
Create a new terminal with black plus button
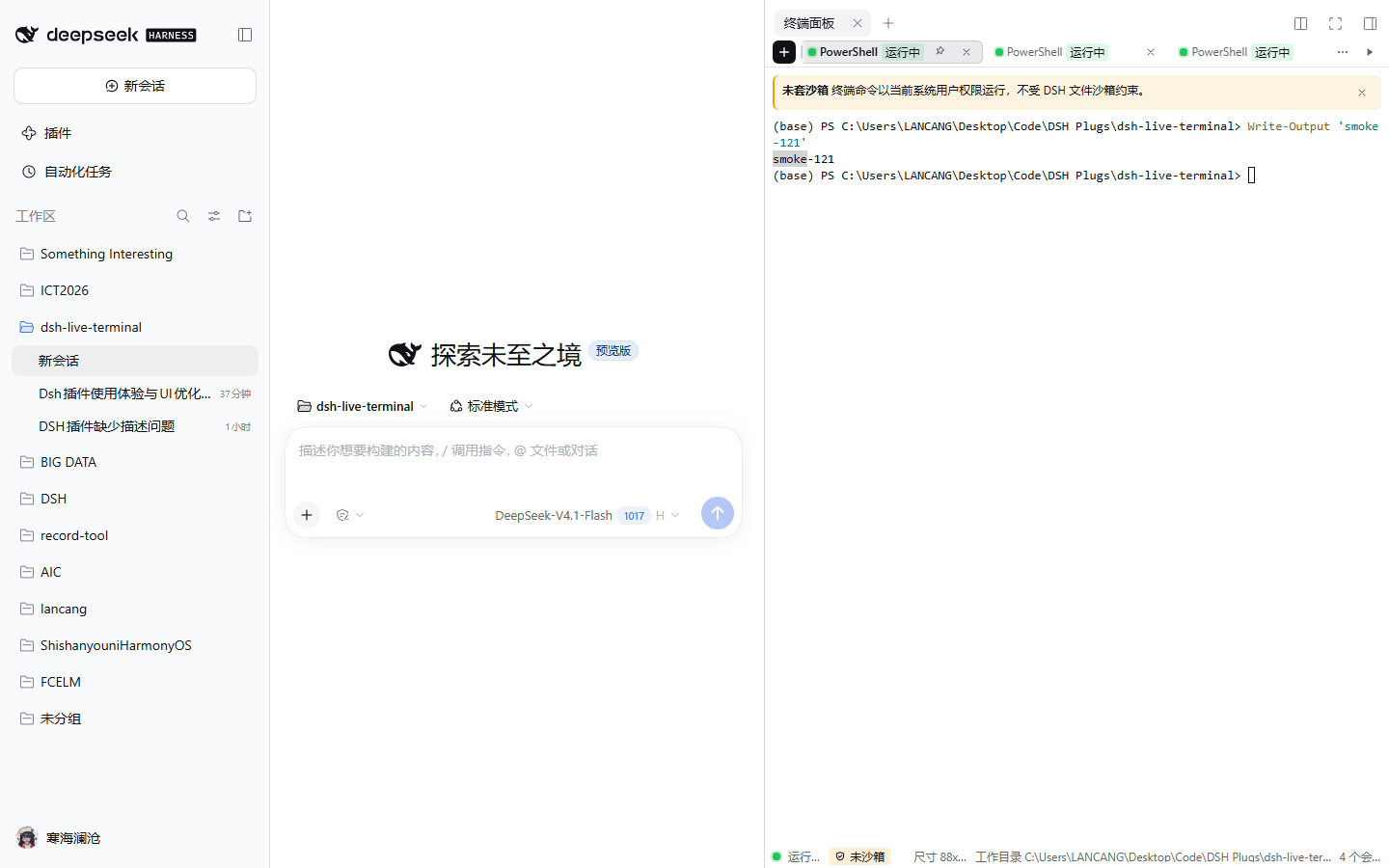coord(784,52)
